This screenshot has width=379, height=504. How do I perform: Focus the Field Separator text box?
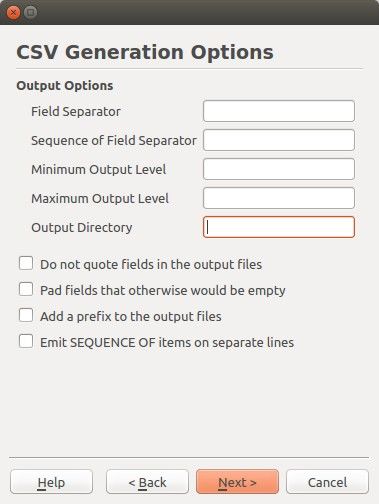pyautogui.click(x=279, y=111)
